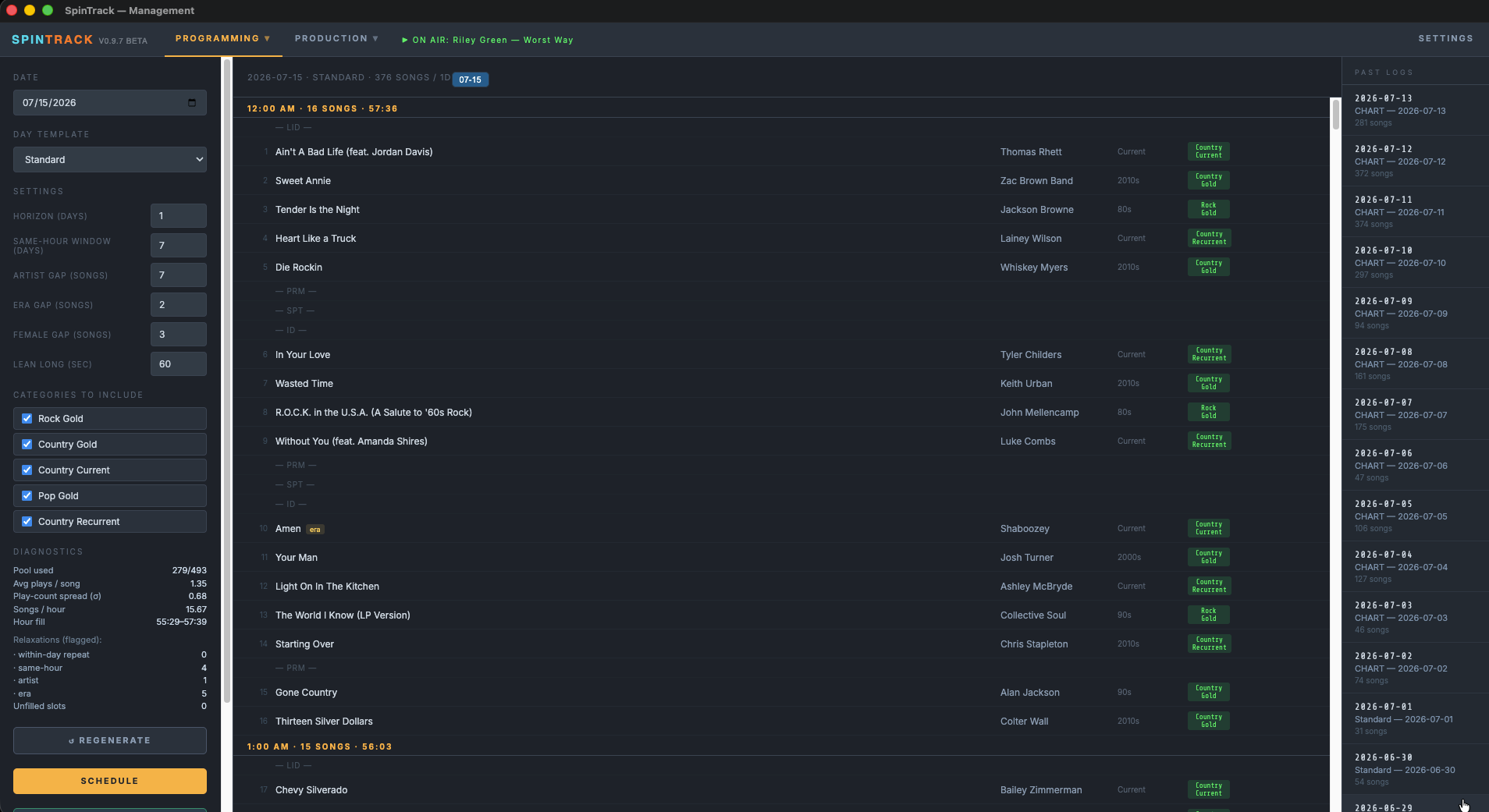Click the Country Recurrent badge for Ashley McBryde
The image size is (1489, 812).
pyautogui.click(x=1209, y=586)
